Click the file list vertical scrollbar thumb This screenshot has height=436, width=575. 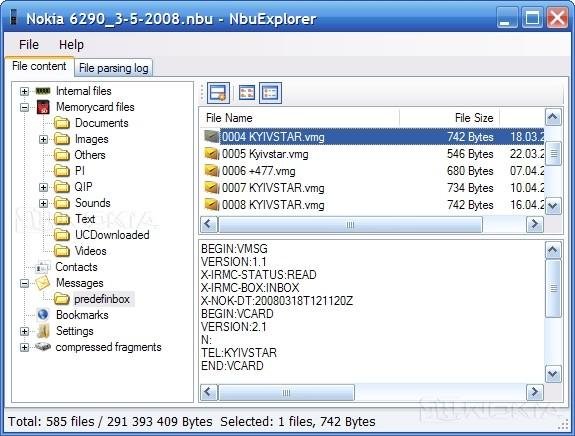click(x=553, y=153)
